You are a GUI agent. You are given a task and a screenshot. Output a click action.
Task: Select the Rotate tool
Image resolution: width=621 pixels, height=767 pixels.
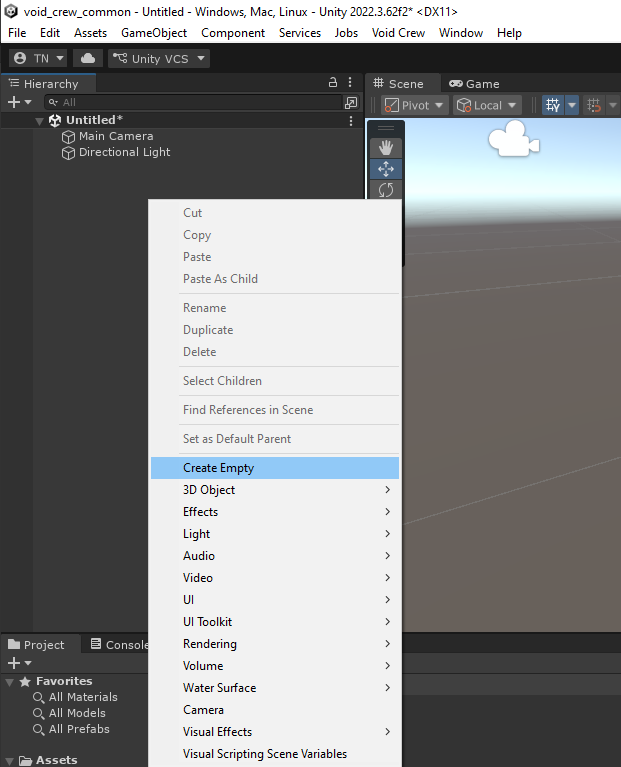386,190
